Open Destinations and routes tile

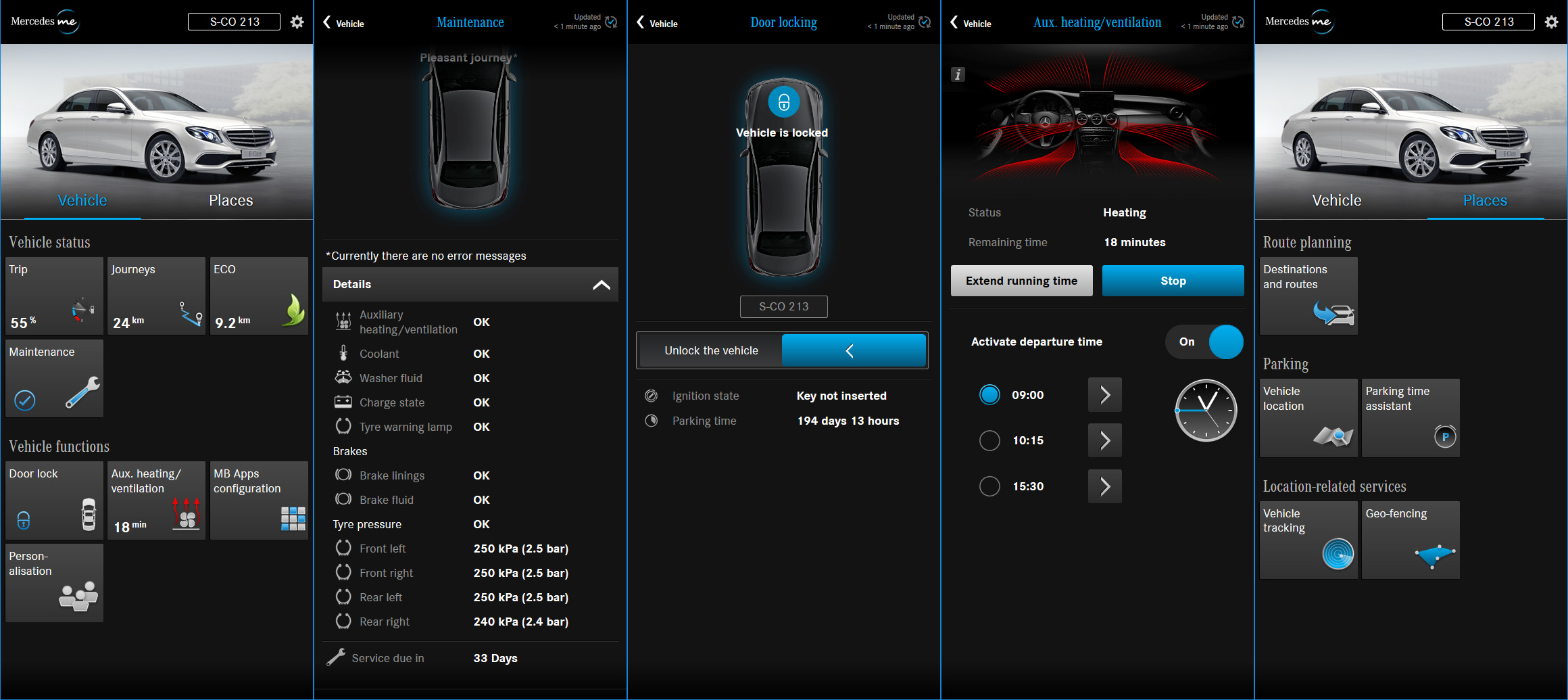(1308, 296)
